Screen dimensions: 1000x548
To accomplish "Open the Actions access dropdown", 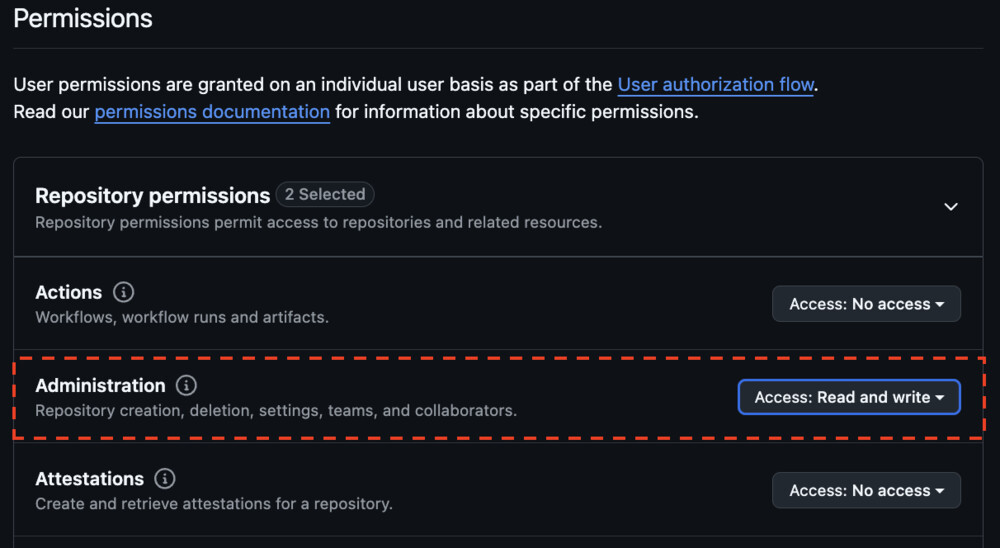I will coord(866,304).
